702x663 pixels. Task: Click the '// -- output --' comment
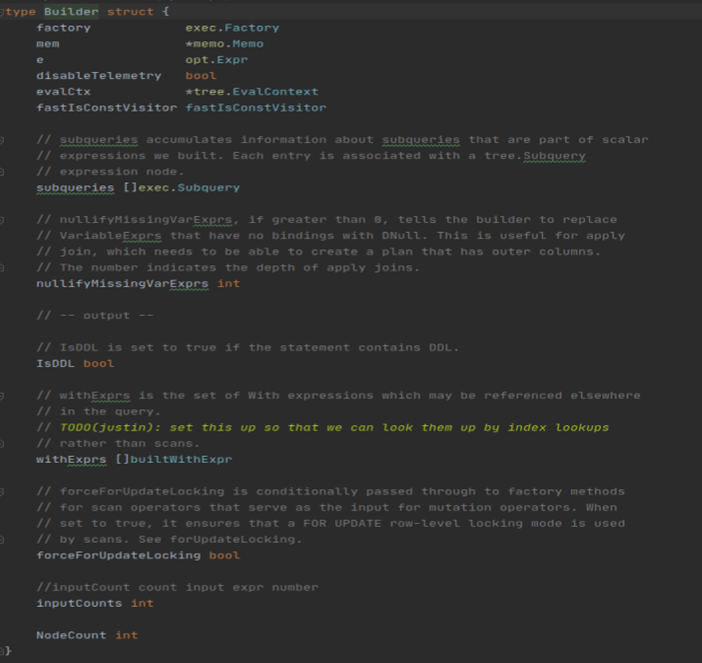point(95,316)
